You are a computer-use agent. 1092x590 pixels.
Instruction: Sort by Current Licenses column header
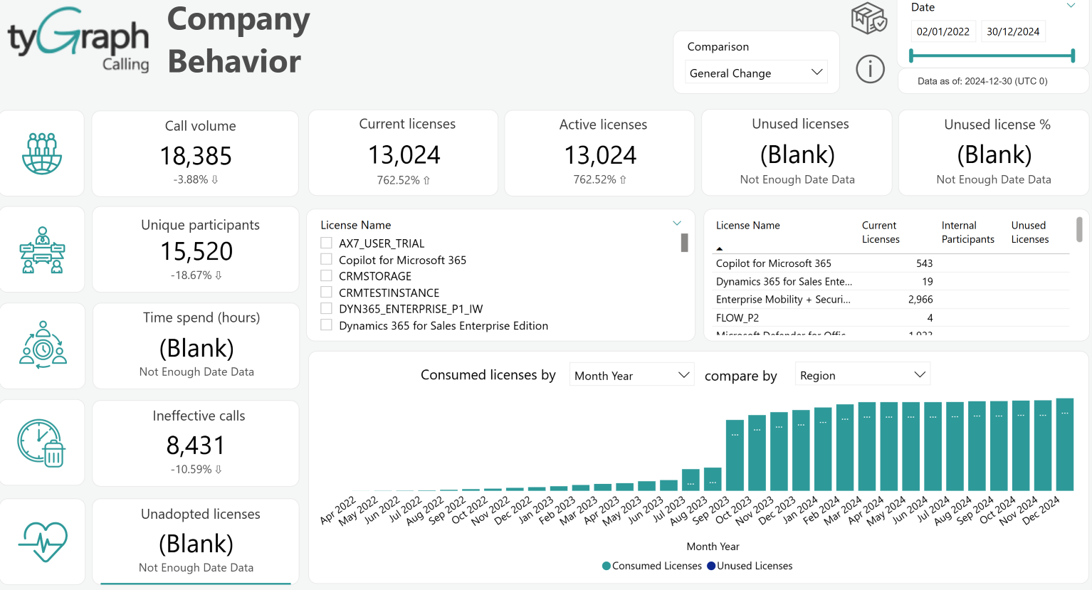tap(880, 232)
